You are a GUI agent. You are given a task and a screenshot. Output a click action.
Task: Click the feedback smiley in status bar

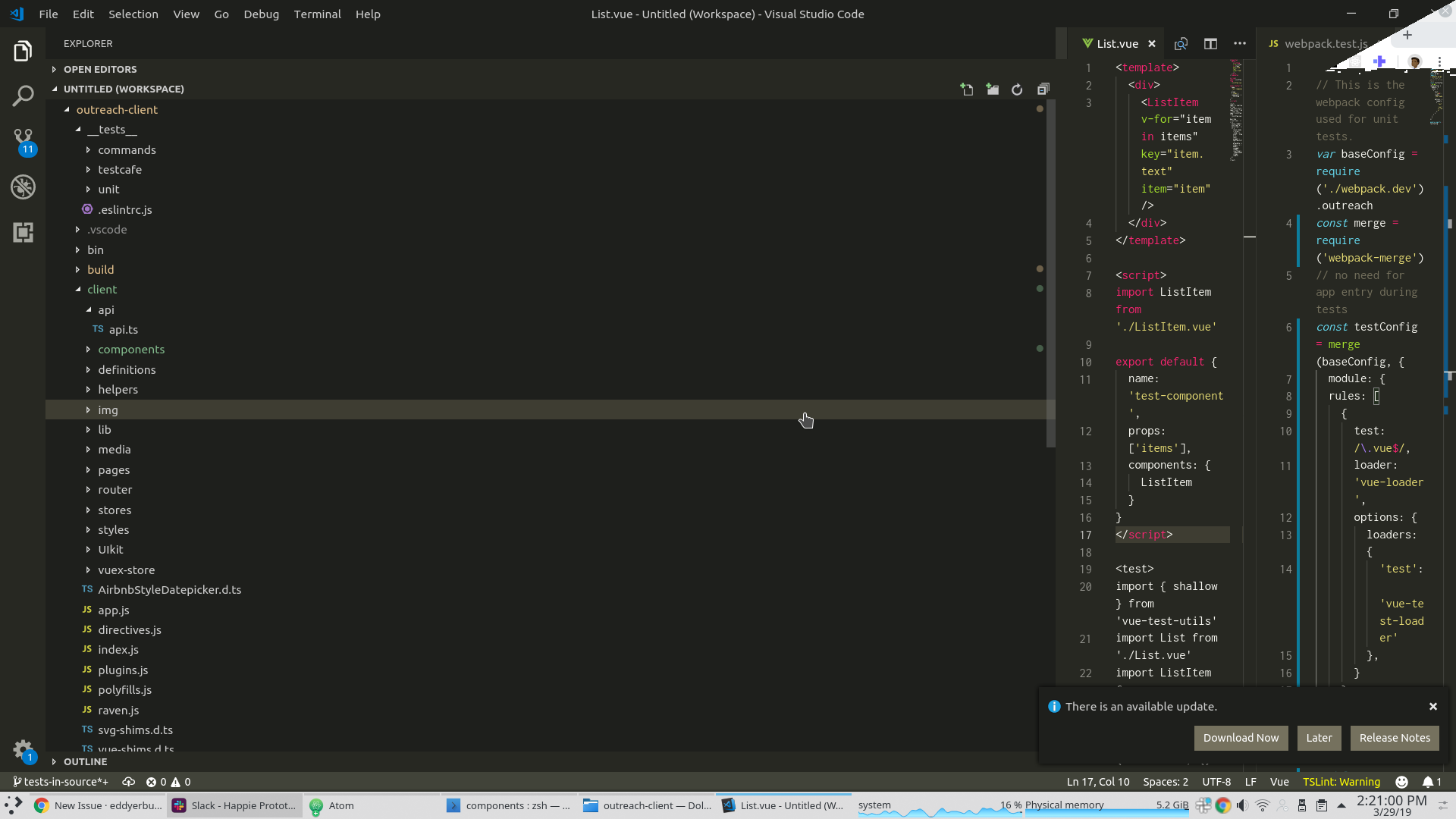point(1401,782)
